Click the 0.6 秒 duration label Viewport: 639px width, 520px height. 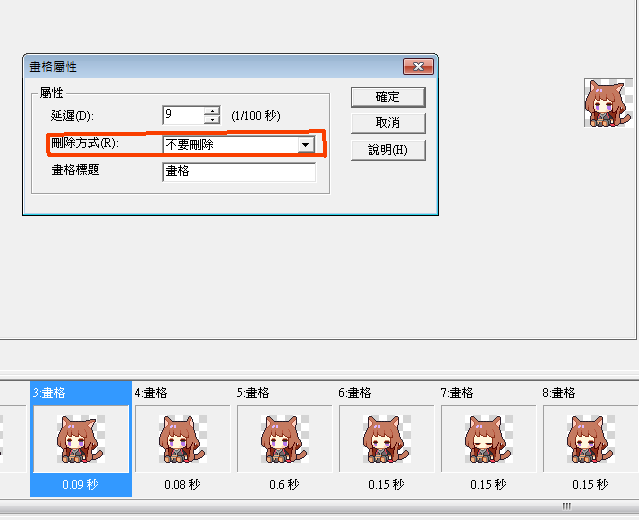(284, 485)
